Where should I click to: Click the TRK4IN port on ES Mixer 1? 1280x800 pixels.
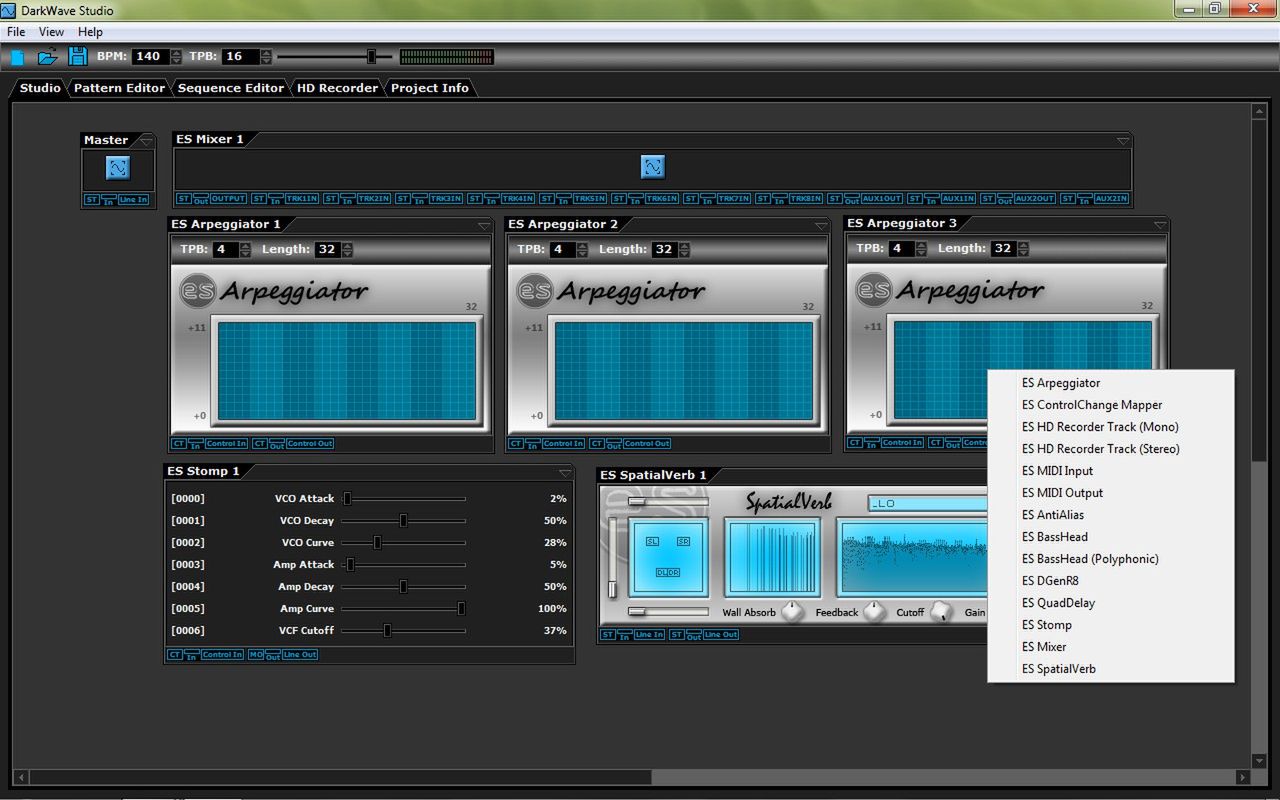point(518,199)
